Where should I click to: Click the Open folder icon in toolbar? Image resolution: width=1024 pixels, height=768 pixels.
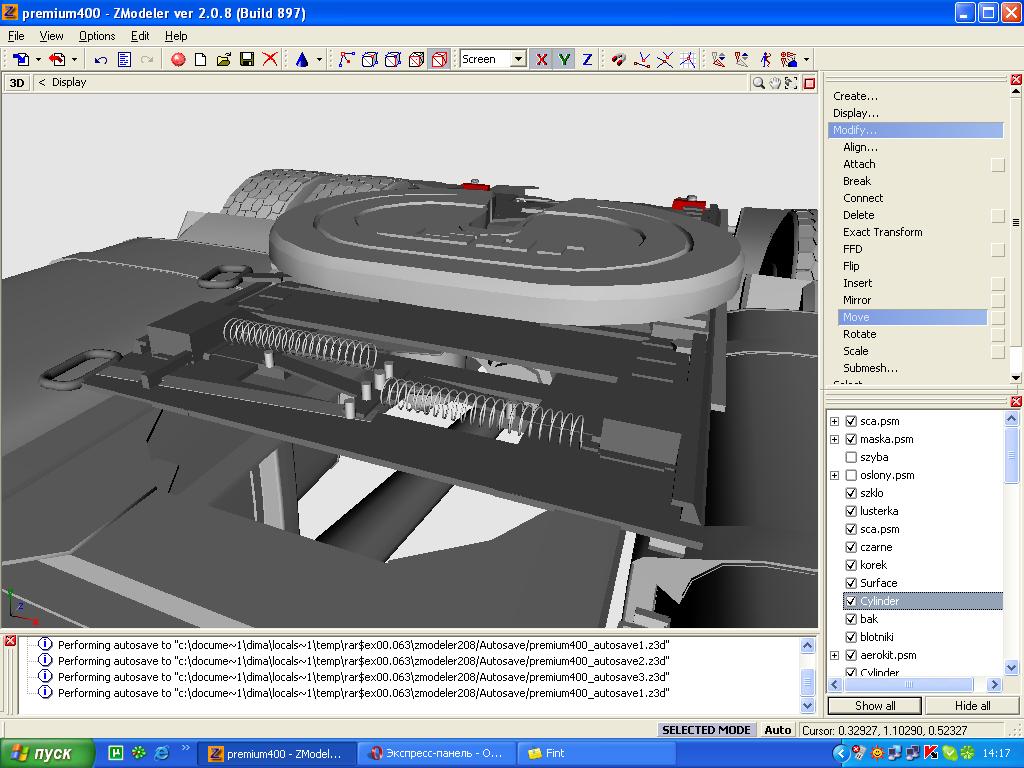224,60
